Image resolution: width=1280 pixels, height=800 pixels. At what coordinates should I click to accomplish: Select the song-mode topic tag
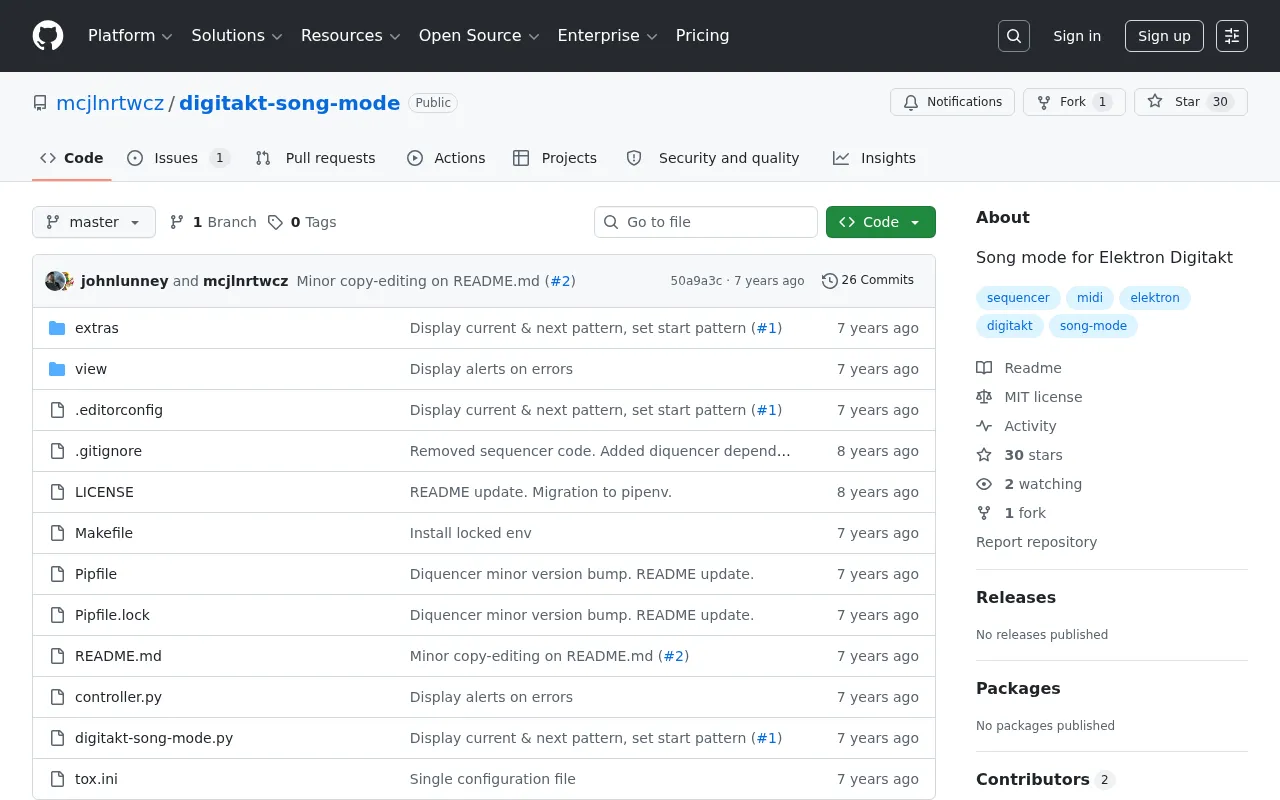[x=1093, y=326]
